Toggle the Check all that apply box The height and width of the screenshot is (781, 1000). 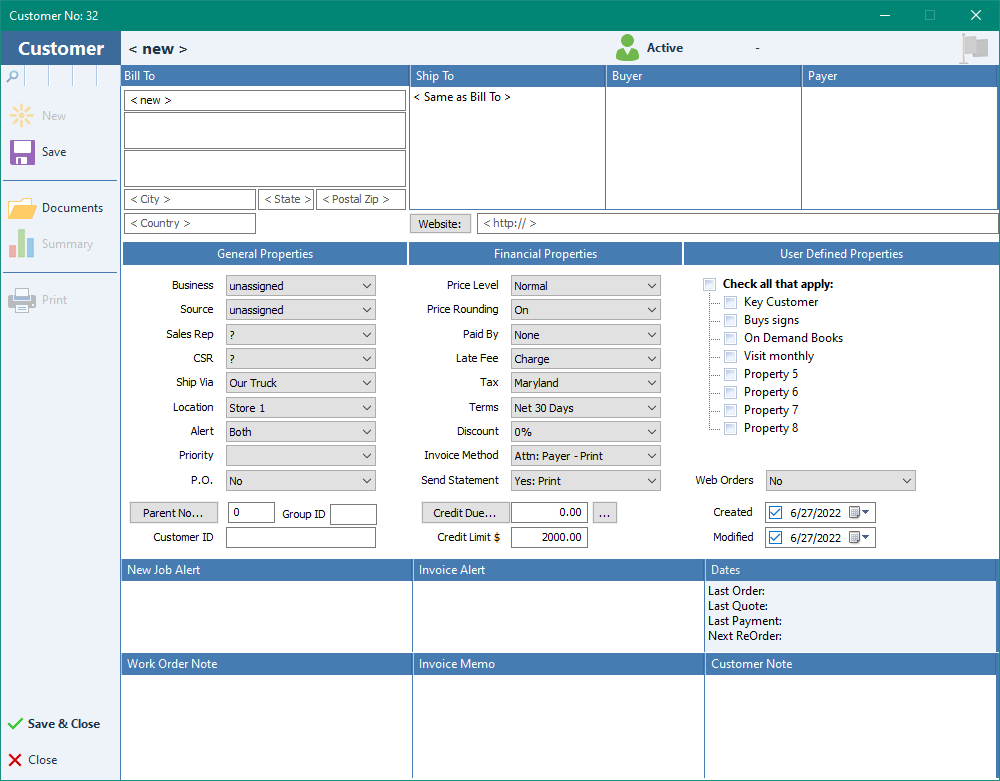tap(709, 283)
